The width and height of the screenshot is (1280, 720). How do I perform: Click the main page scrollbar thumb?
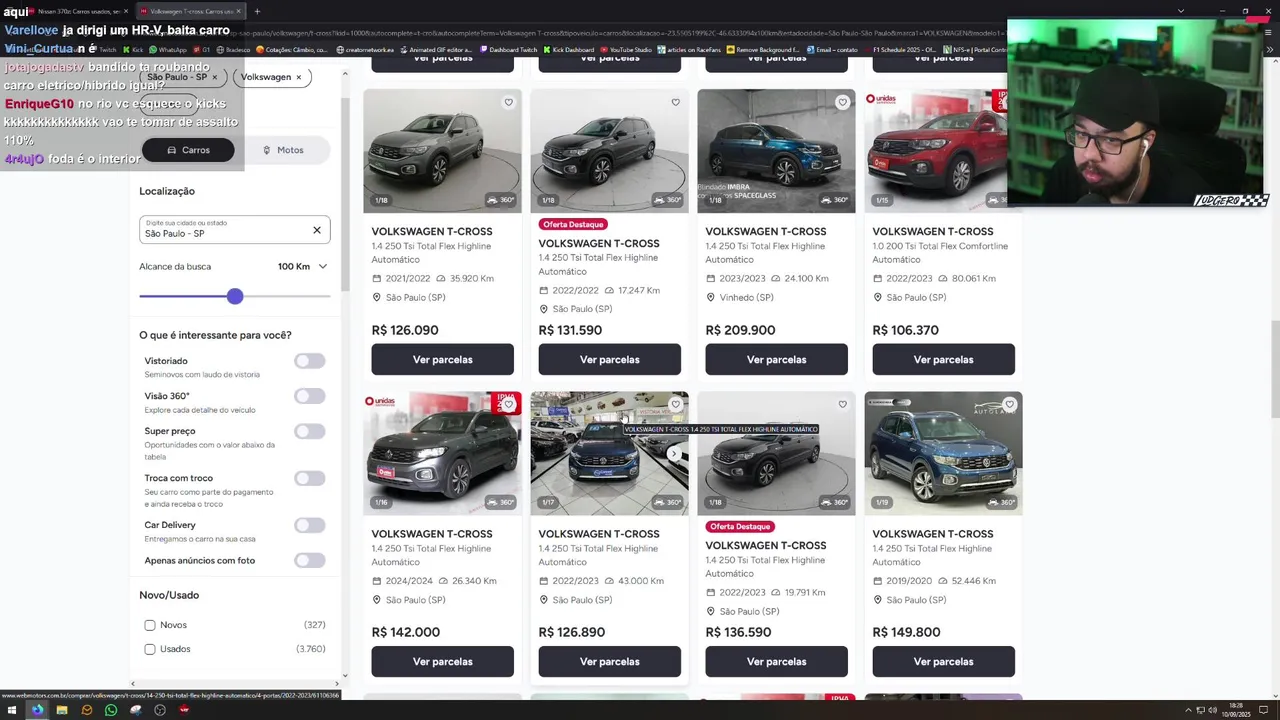pos(1274,370)
